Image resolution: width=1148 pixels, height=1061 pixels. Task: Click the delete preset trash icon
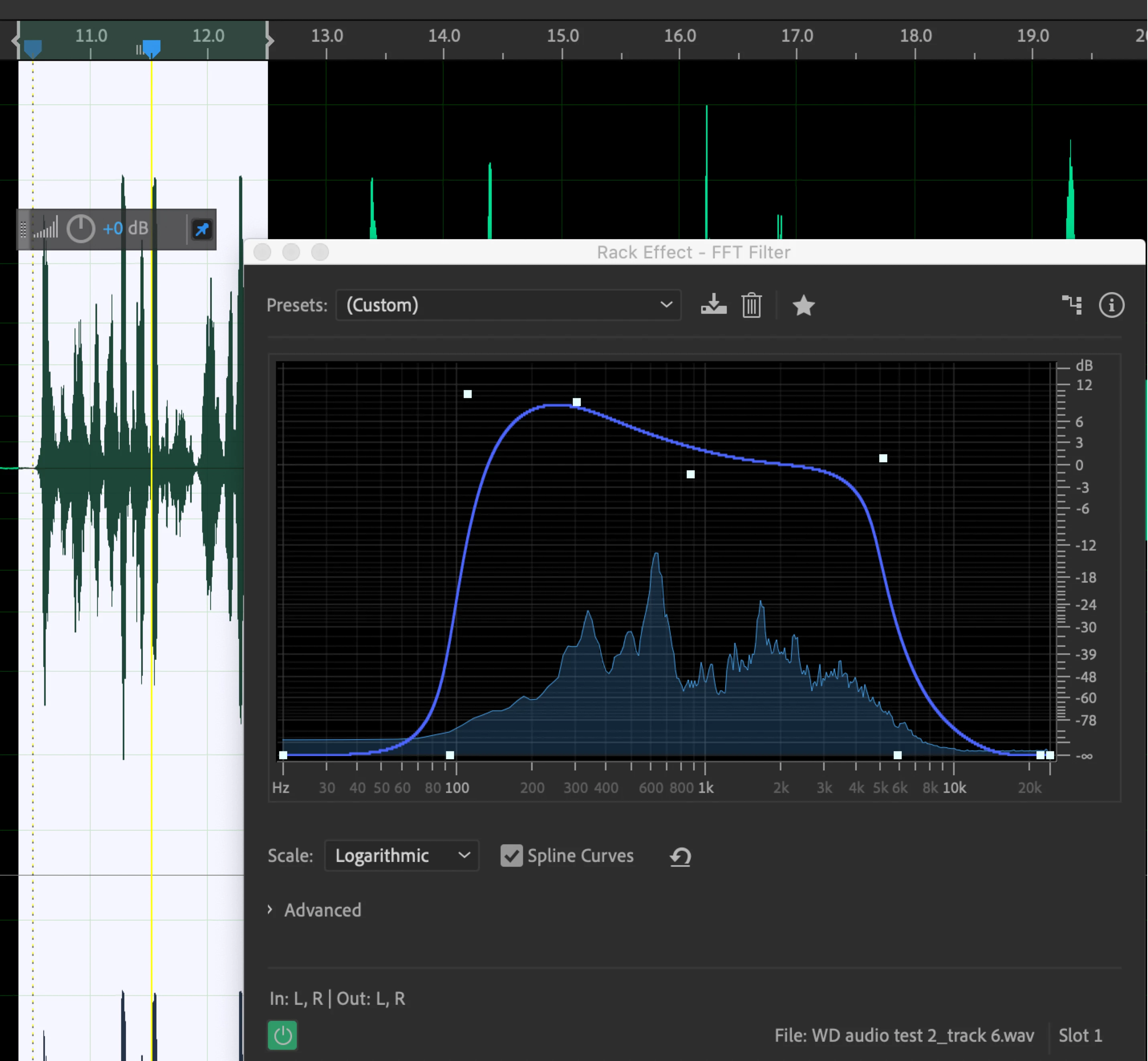[751, 305]
